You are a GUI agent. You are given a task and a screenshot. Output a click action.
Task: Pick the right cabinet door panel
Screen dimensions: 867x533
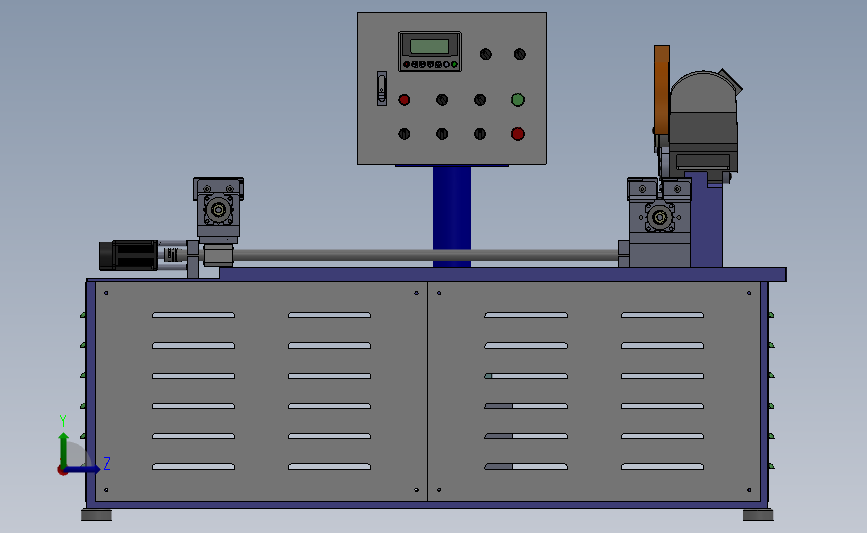tap(594, 391)
